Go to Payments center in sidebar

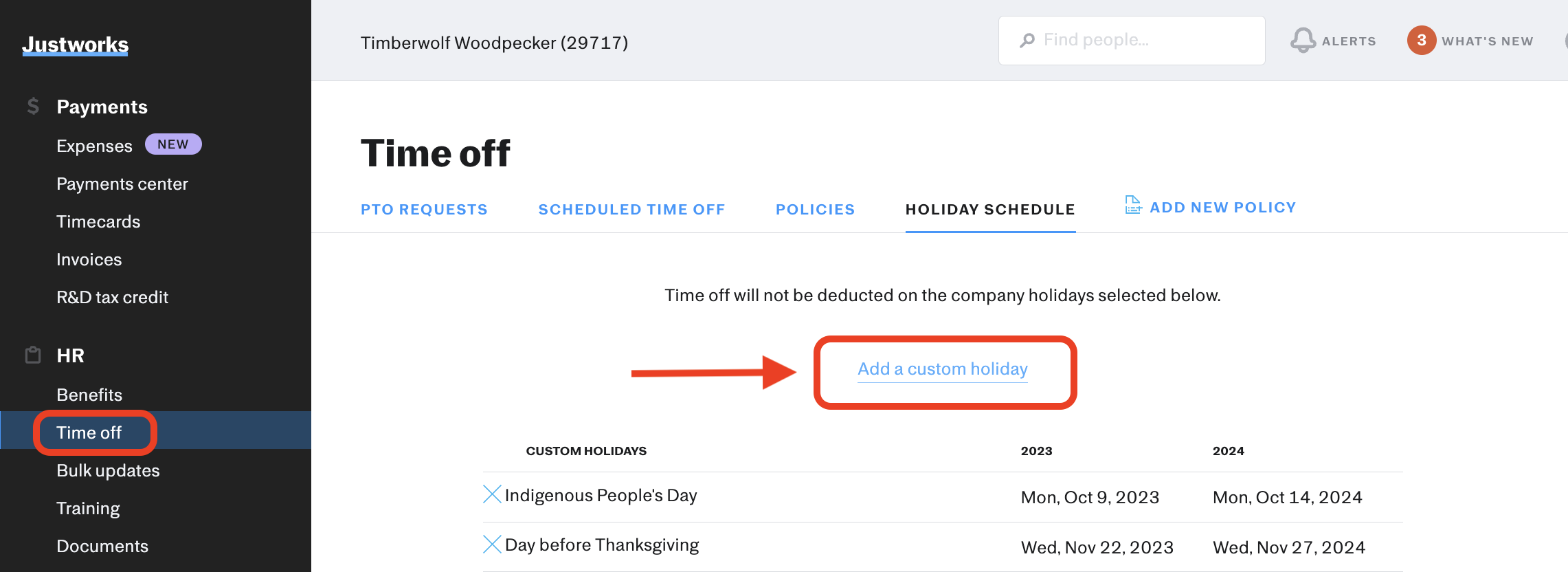(122, 184)
